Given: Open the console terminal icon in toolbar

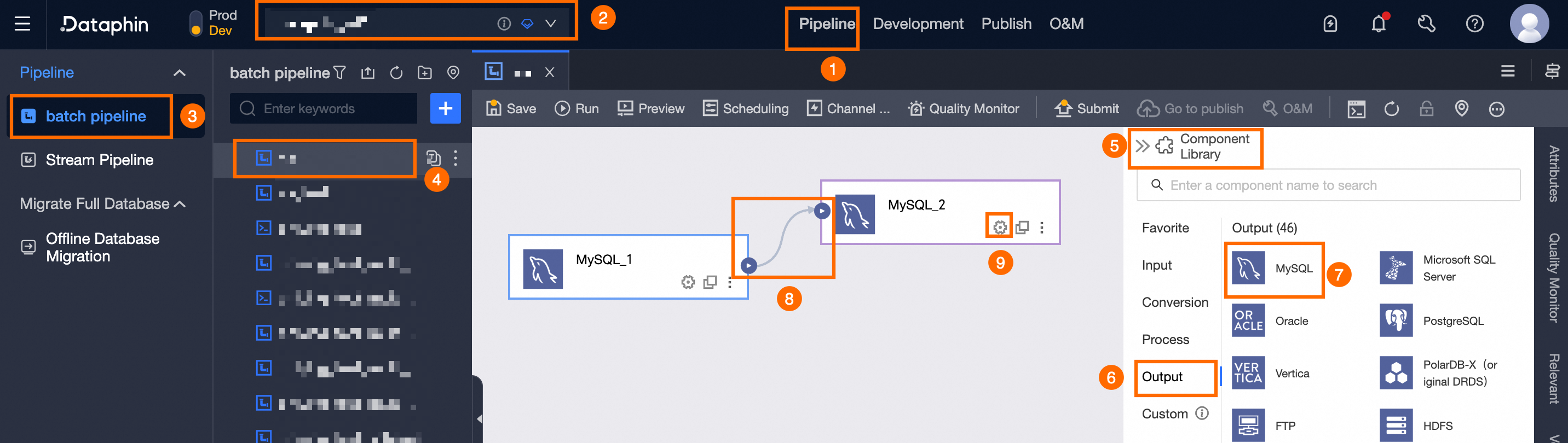Looking at the screenshot, I should coord(1356,109).
